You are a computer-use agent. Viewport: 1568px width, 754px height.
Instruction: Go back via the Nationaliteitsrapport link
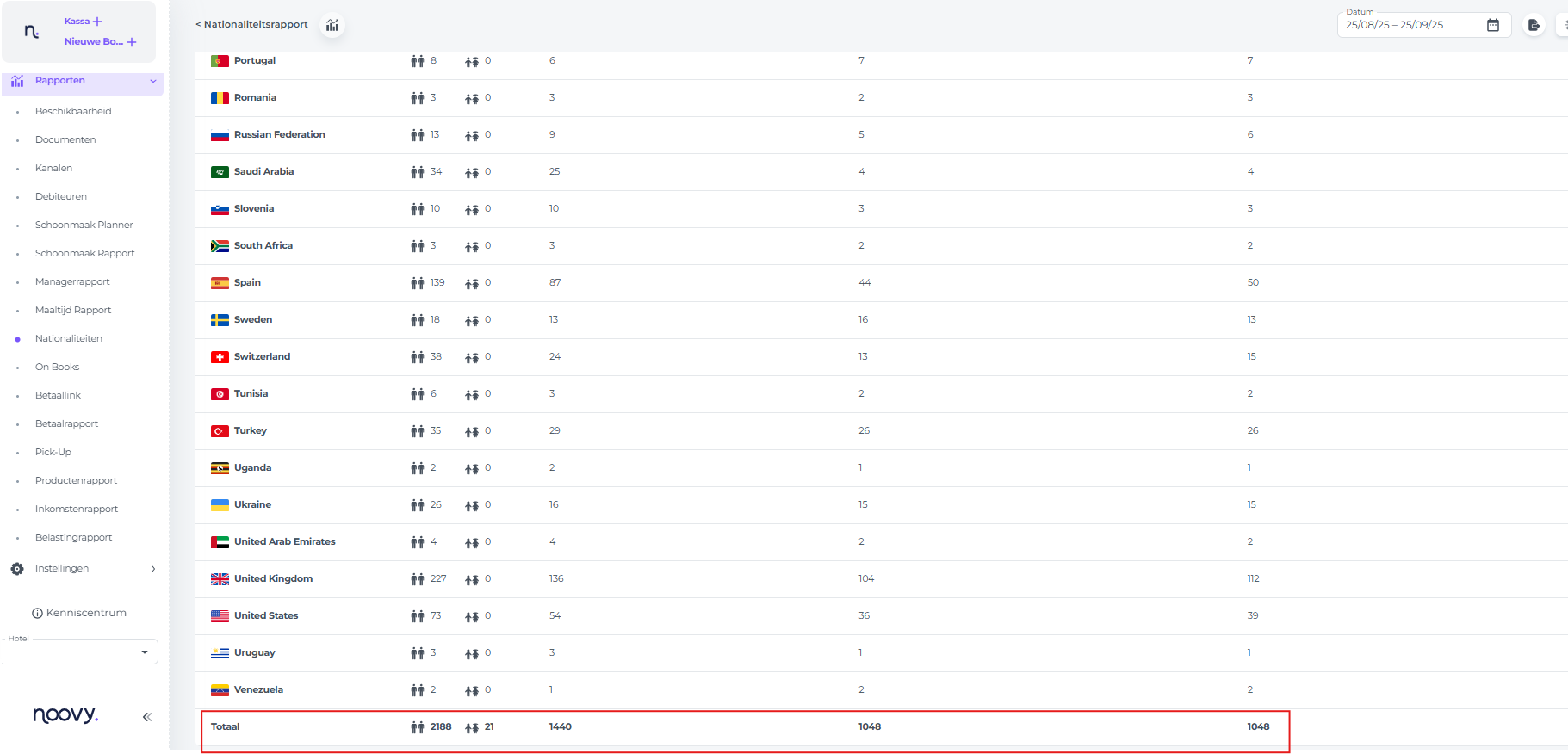(x=251, y=24)
